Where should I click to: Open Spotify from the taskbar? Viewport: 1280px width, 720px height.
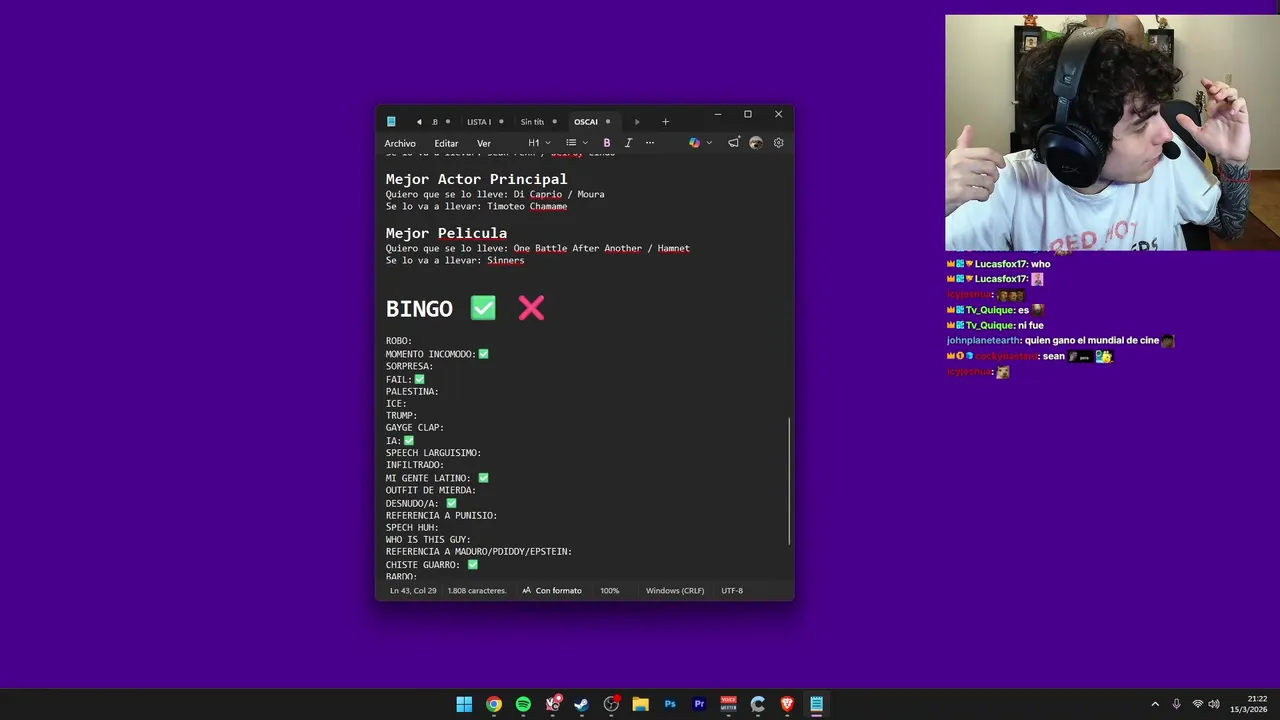coord(523,704)
